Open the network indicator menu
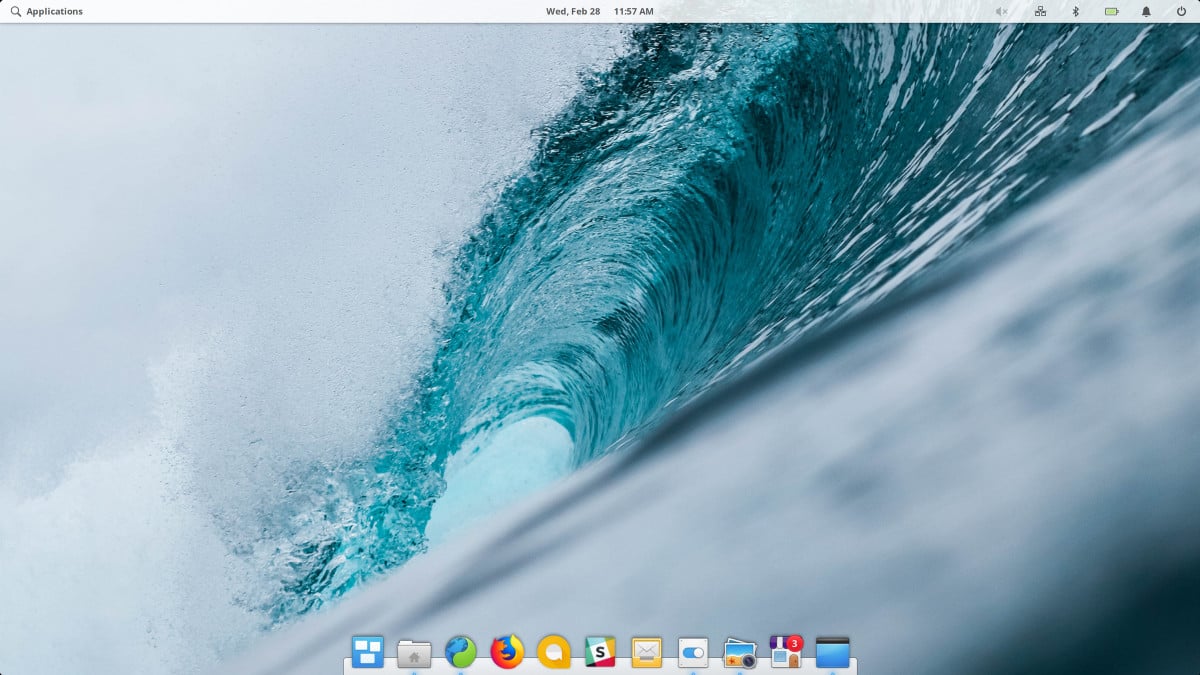The image size is (1200, 675). (1040, 11)
